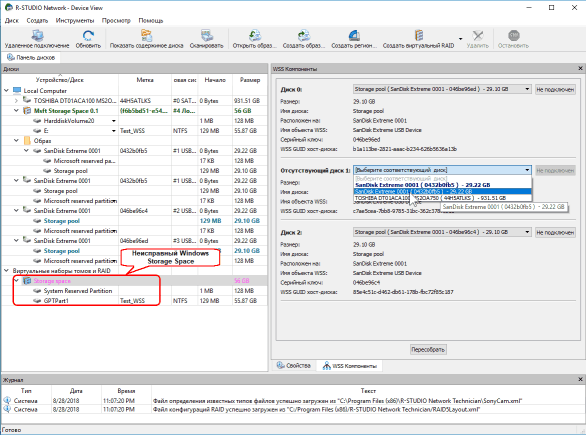Viewport: 586px width, 435px height.
Task: Click the E: volume icon
Action: [x=37, y=131]
